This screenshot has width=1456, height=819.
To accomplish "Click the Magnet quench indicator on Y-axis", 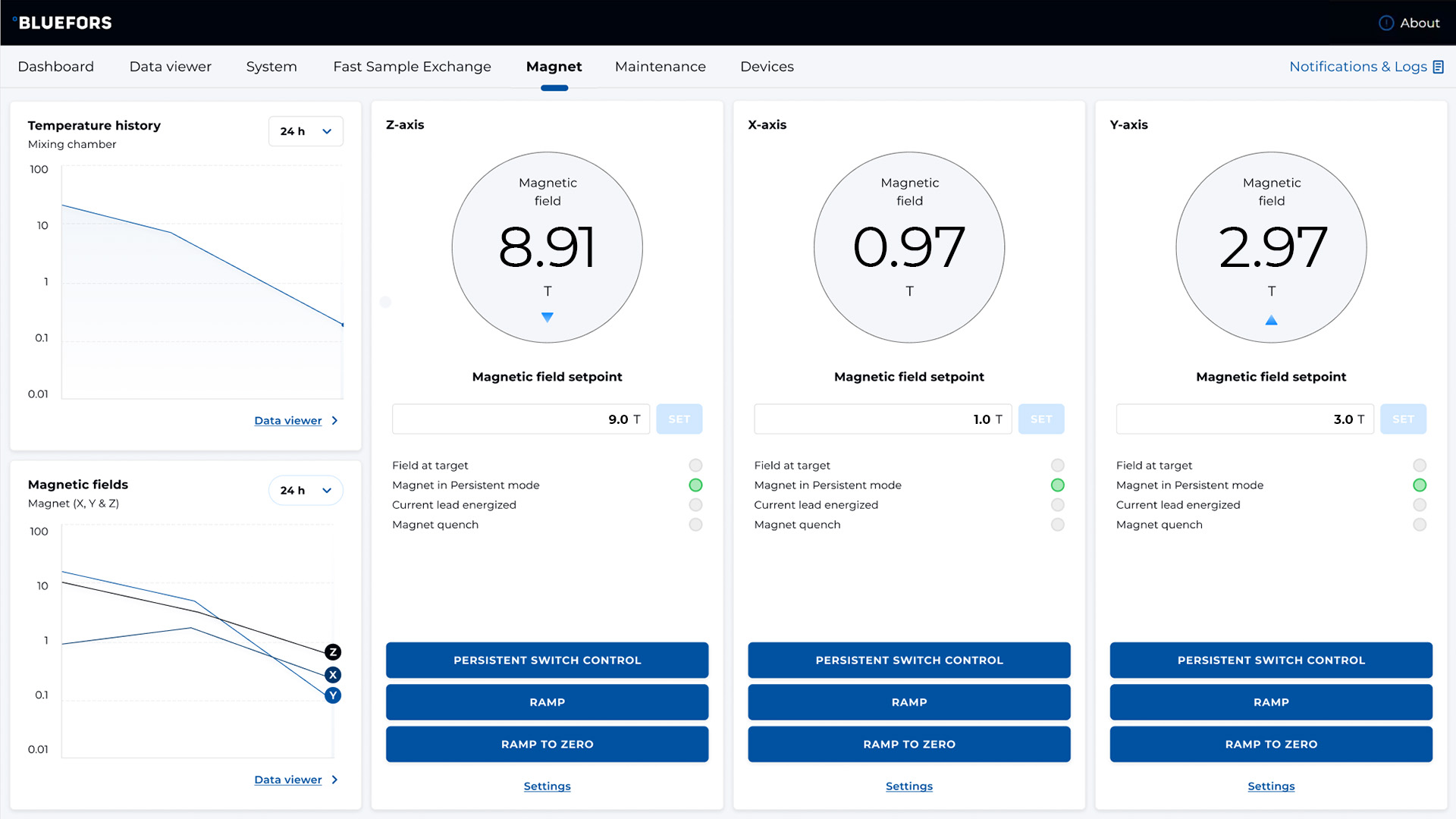I will tap(1420, 524).
